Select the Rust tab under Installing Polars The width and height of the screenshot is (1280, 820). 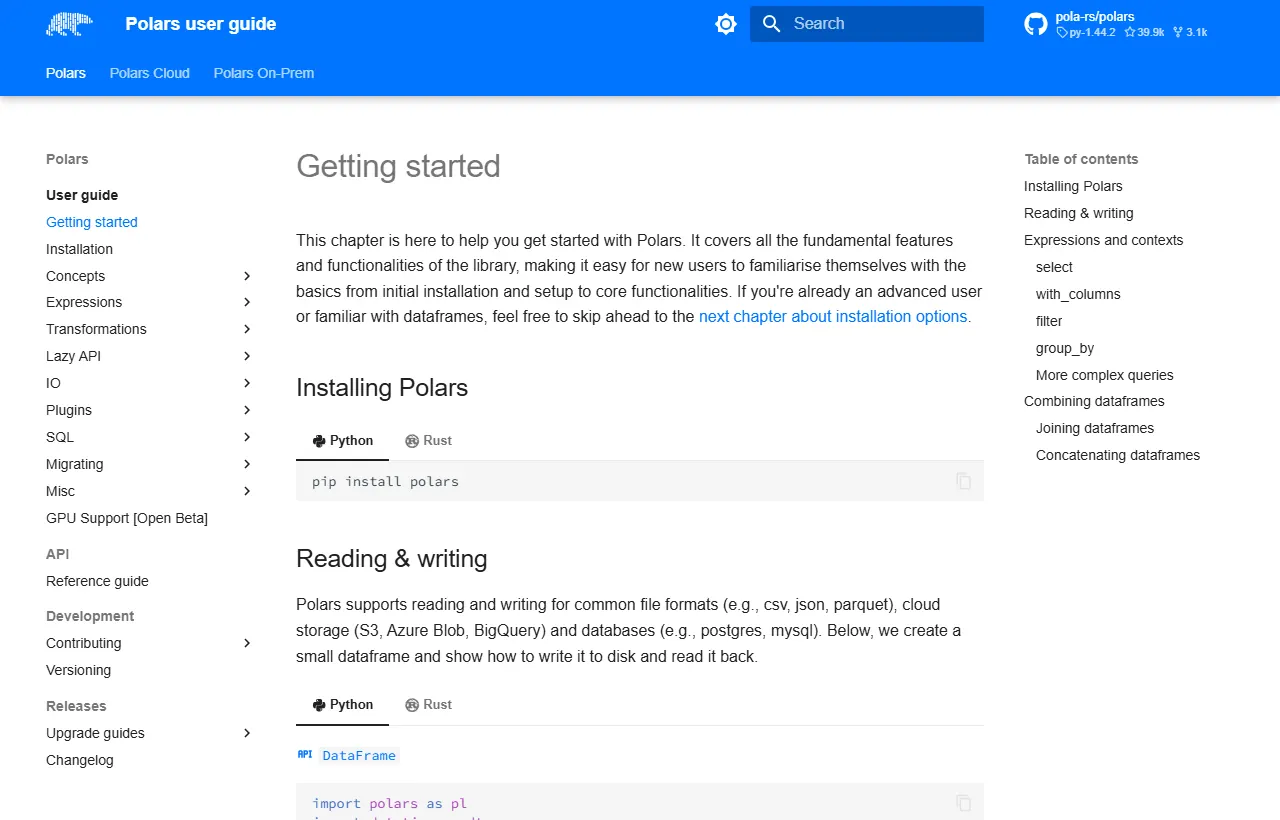(428, 441)
